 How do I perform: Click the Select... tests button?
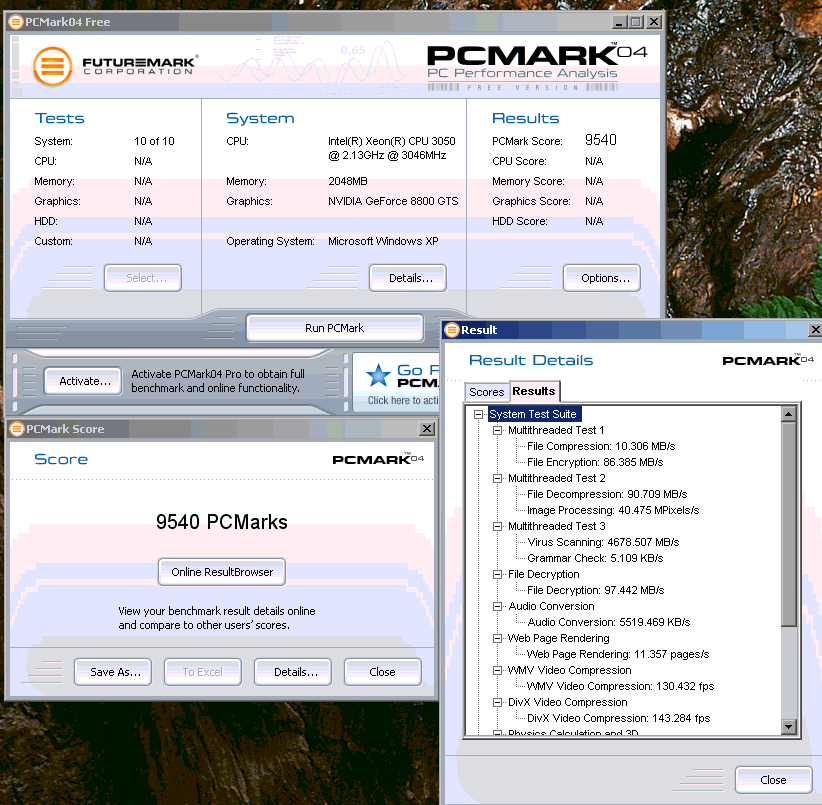[x=143, y=278]
